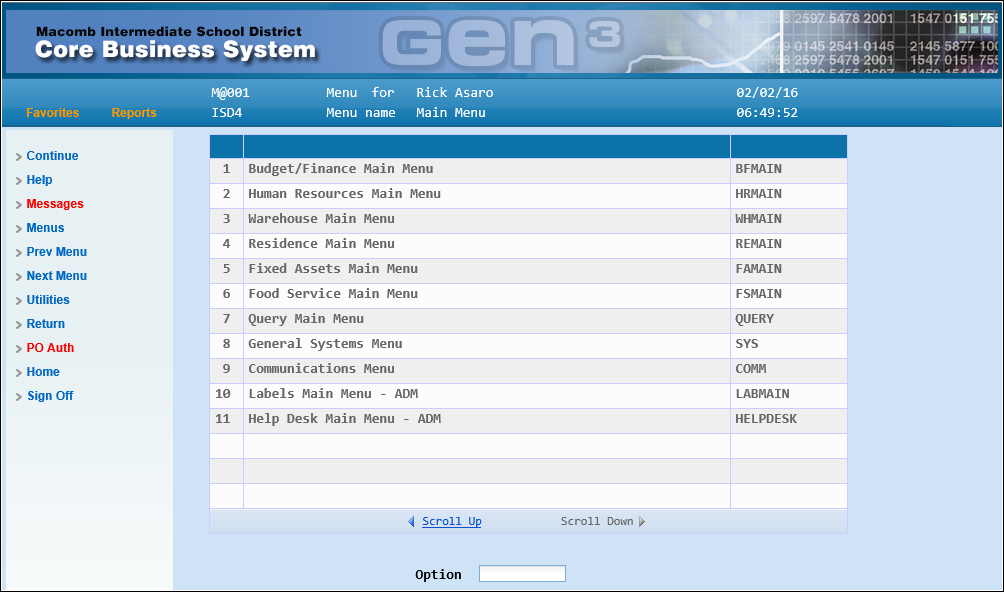Click Scroll Down text
This screenshot has width=1004, height=592.
(x=597, y=522)
